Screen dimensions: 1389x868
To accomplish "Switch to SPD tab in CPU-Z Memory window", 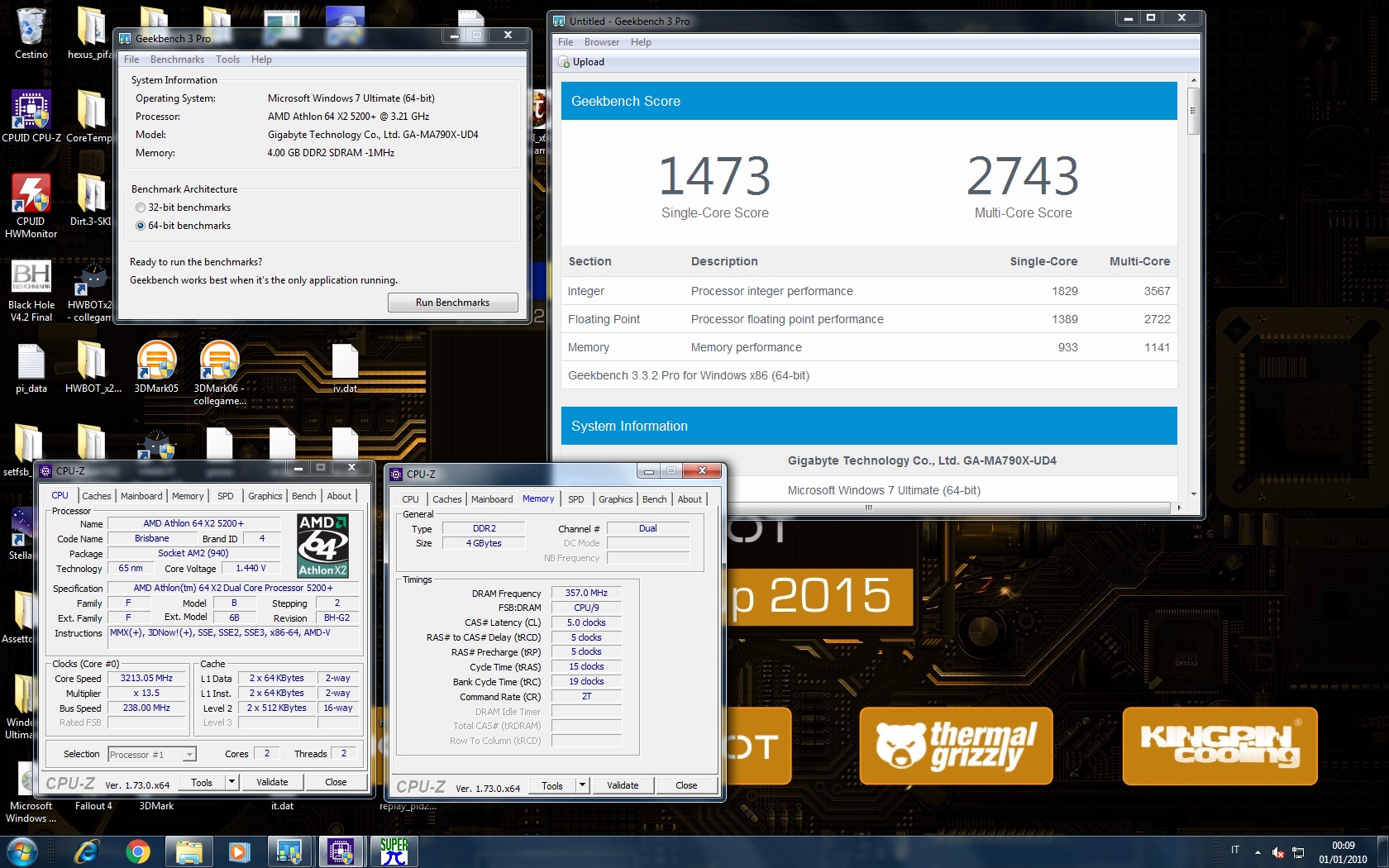I will coord(576,499).
